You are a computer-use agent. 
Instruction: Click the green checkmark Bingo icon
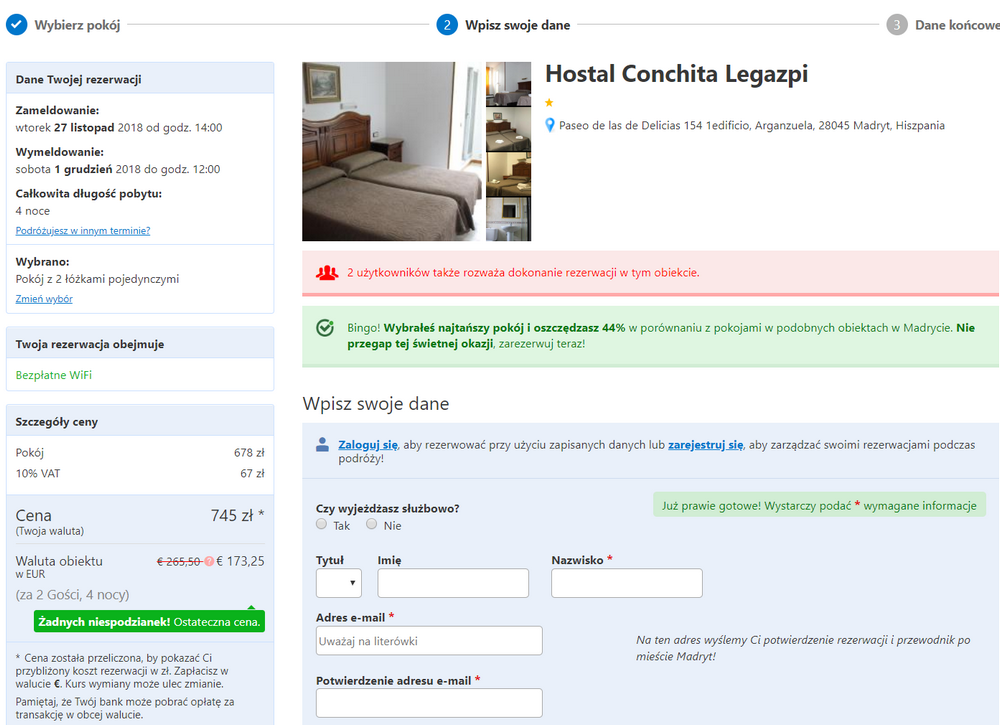325,328
